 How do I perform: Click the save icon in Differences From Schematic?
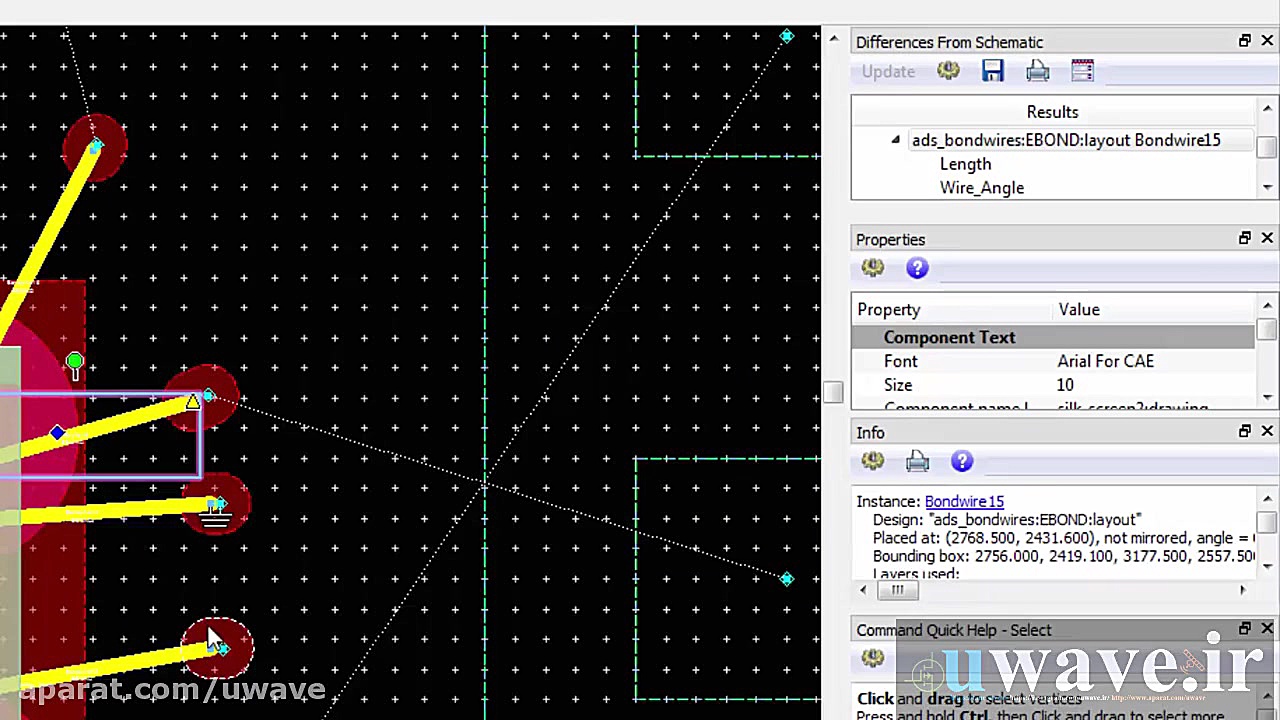pyautogui.click(x=992, y=71)
